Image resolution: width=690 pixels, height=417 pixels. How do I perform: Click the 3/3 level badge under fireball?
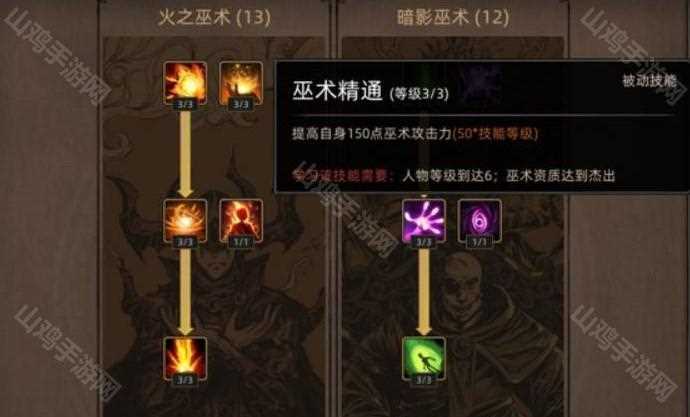click(185, 105)
